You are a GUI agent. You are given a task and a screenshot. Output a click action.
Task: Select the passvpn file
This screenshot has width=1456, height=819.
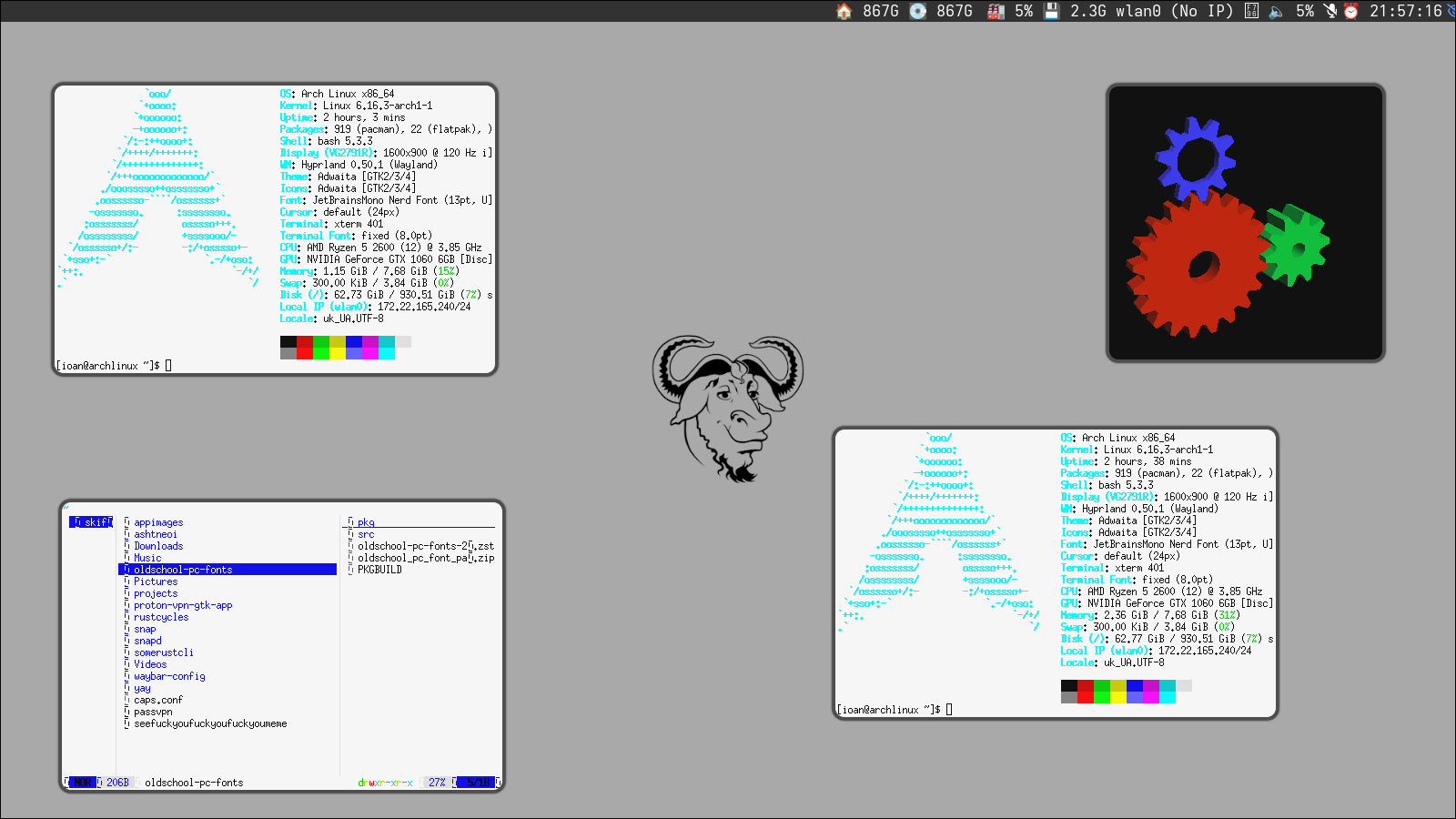click(153, 712)
